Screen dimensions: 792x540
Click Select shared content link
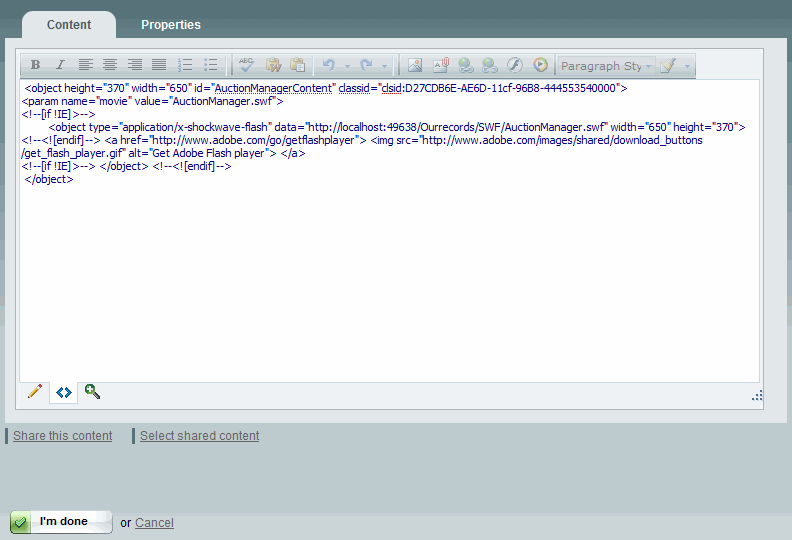tap(200, 436)
